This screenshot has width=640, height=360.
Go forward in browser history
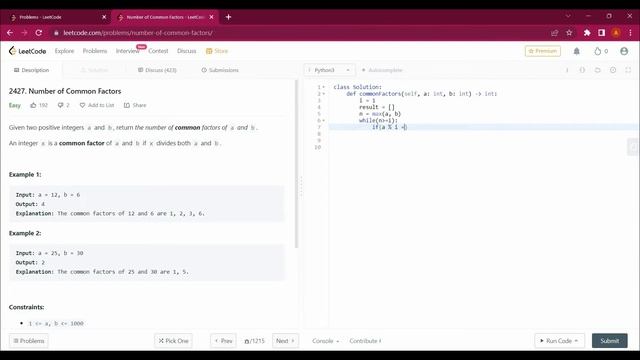(x=24, y=33)
